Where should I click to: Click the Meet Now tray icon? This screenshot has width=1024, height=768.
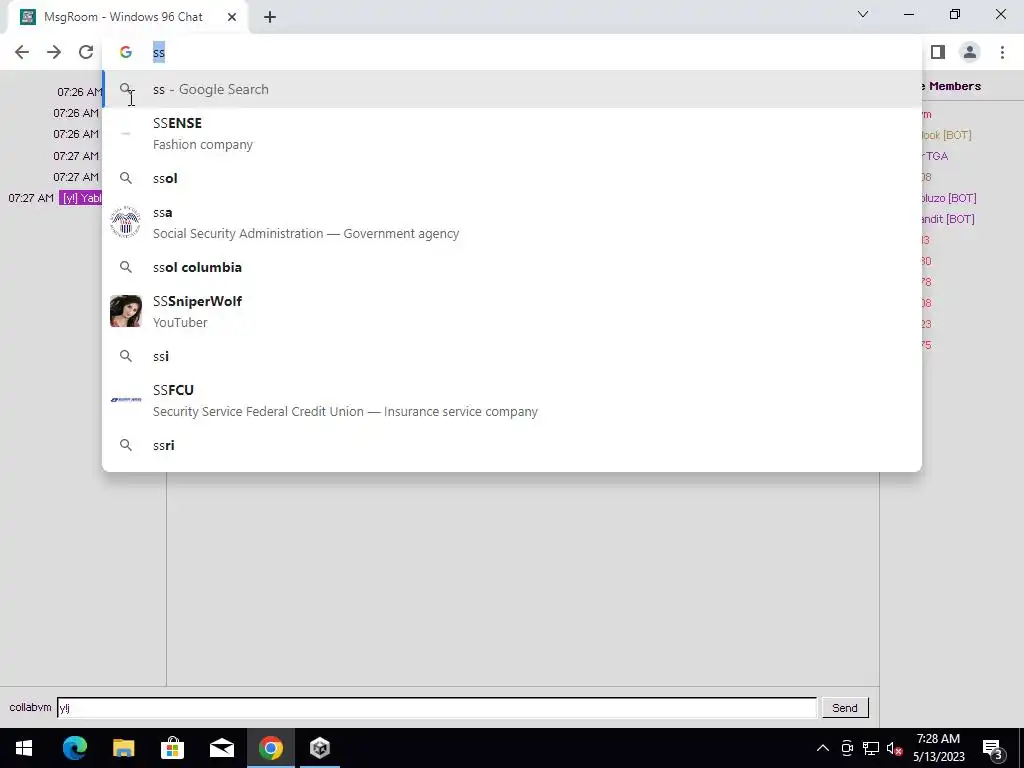click(847, 748)
